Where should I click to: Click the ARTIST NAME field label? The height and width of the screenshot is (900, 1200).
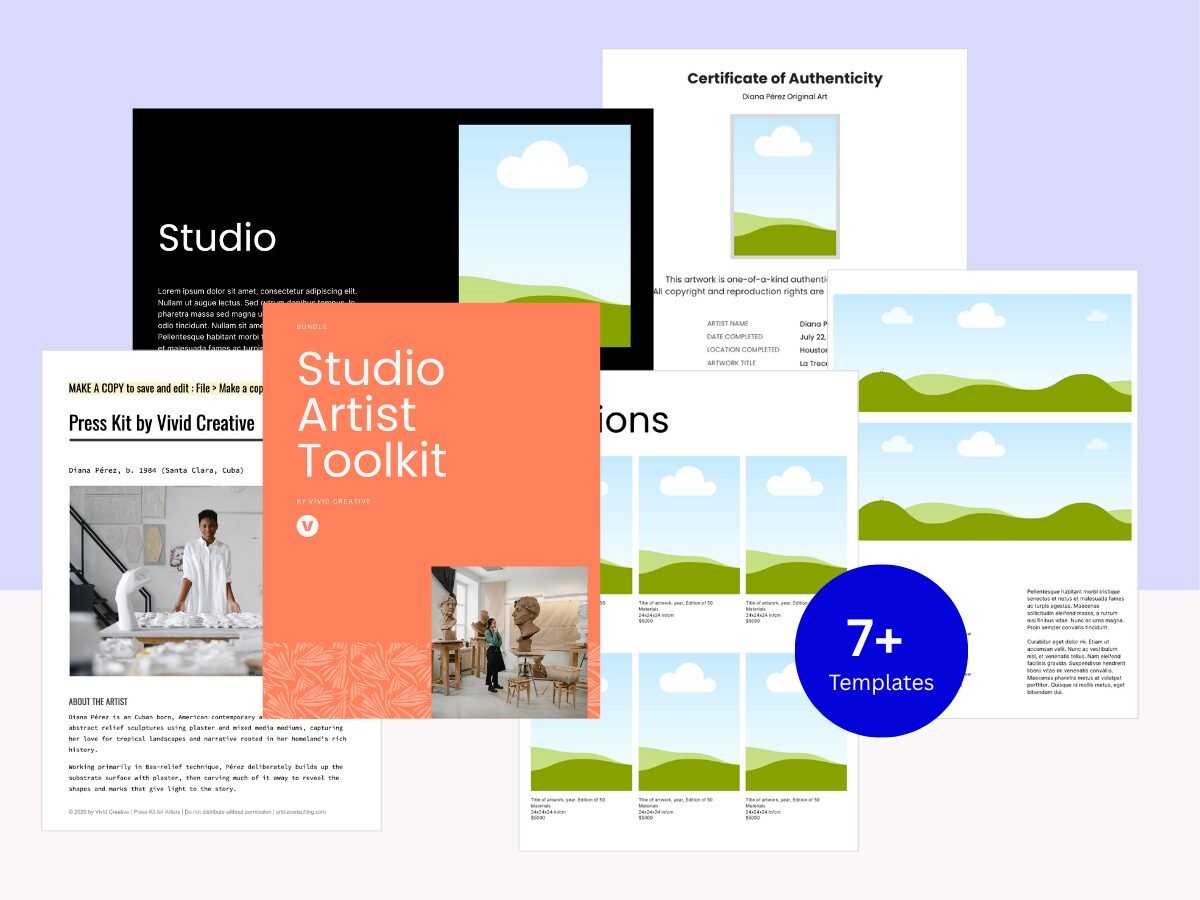pos(728,324)
